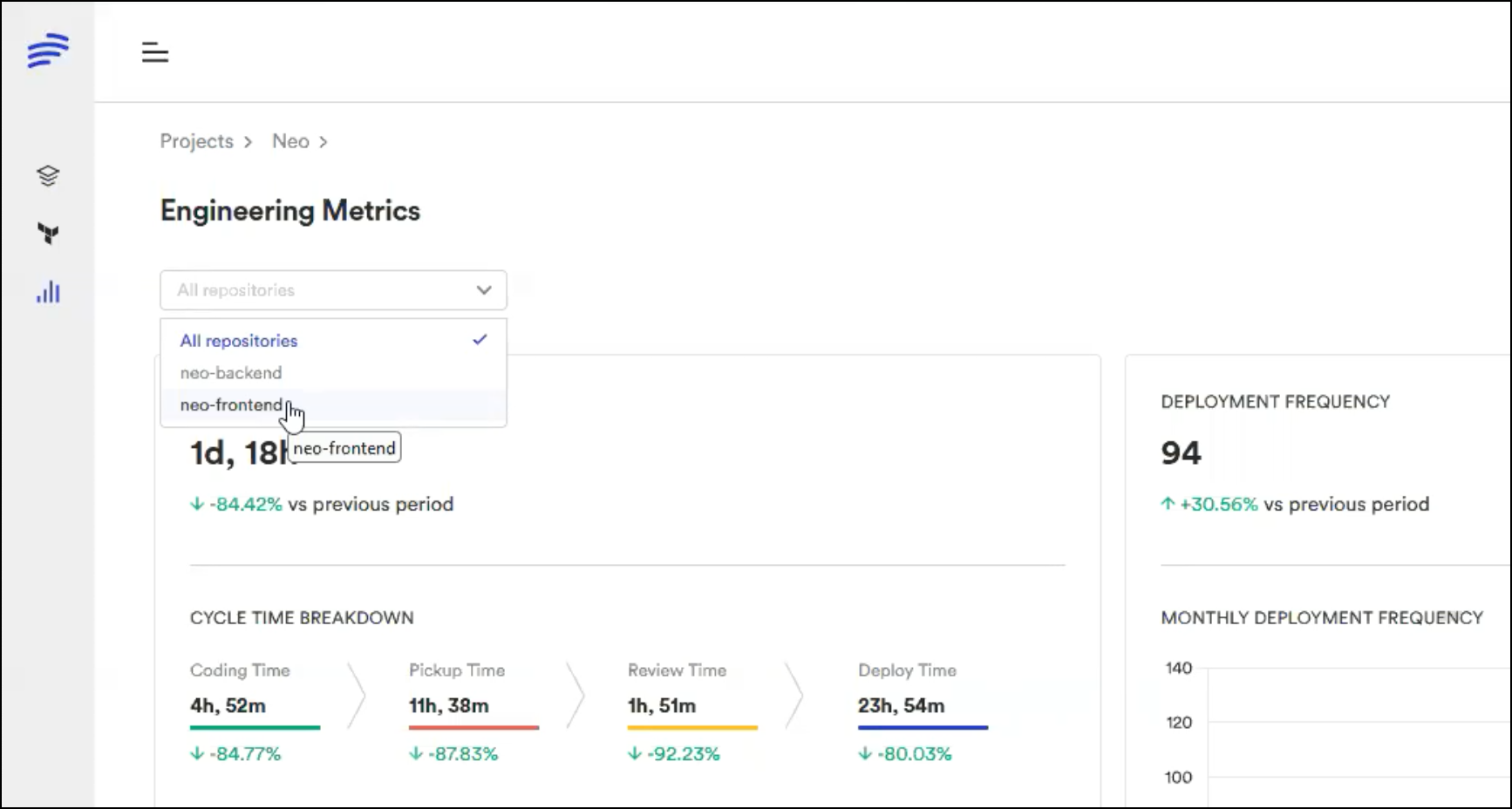Click the Deployment Frequency value 94
The width and height of the screenshot is (1512, 809).
[x=1182, y=452]
